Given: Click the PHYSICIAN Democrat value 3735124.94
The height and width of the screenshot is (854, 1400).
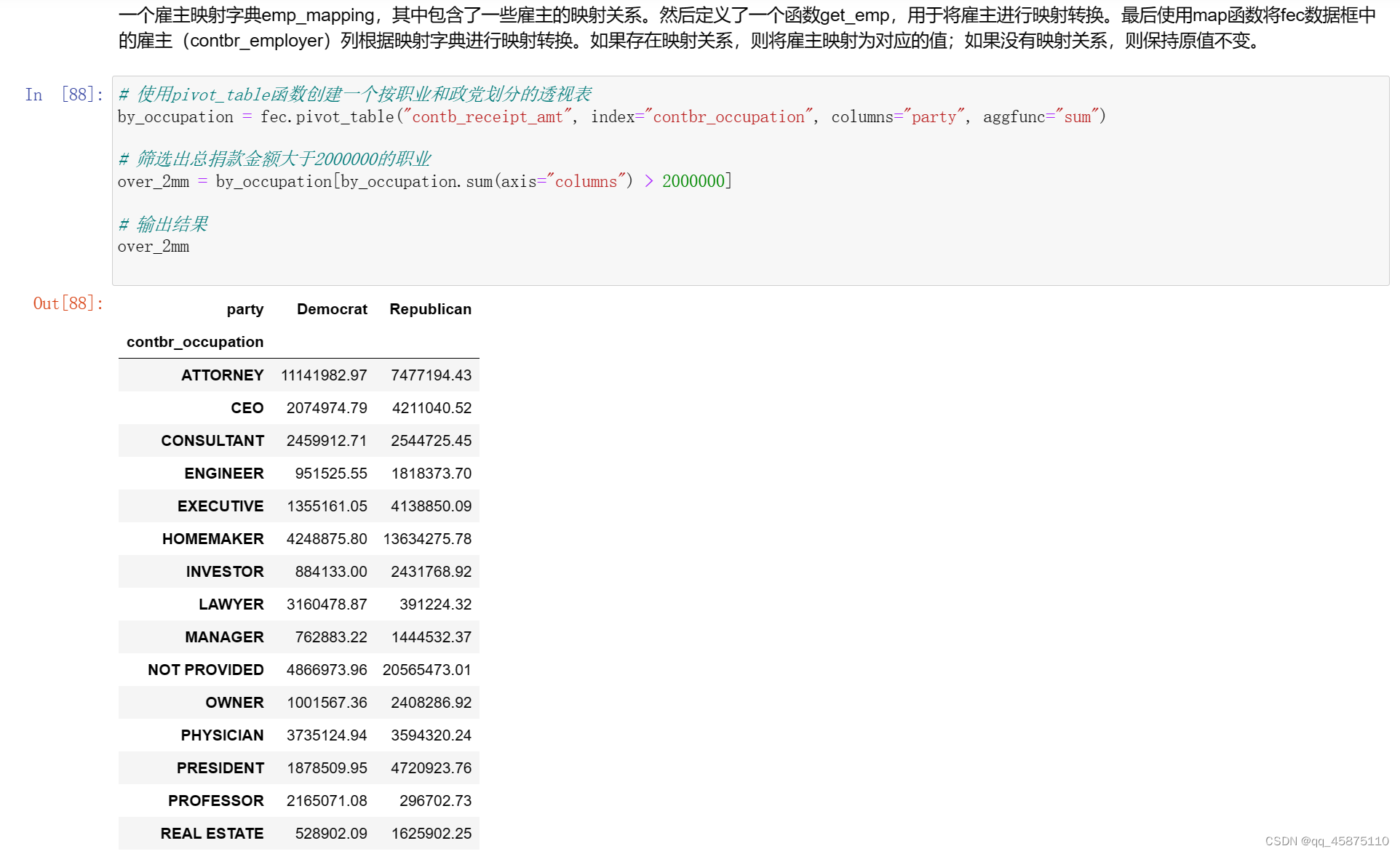Looking at the screenshot, I should coord(327,735).
